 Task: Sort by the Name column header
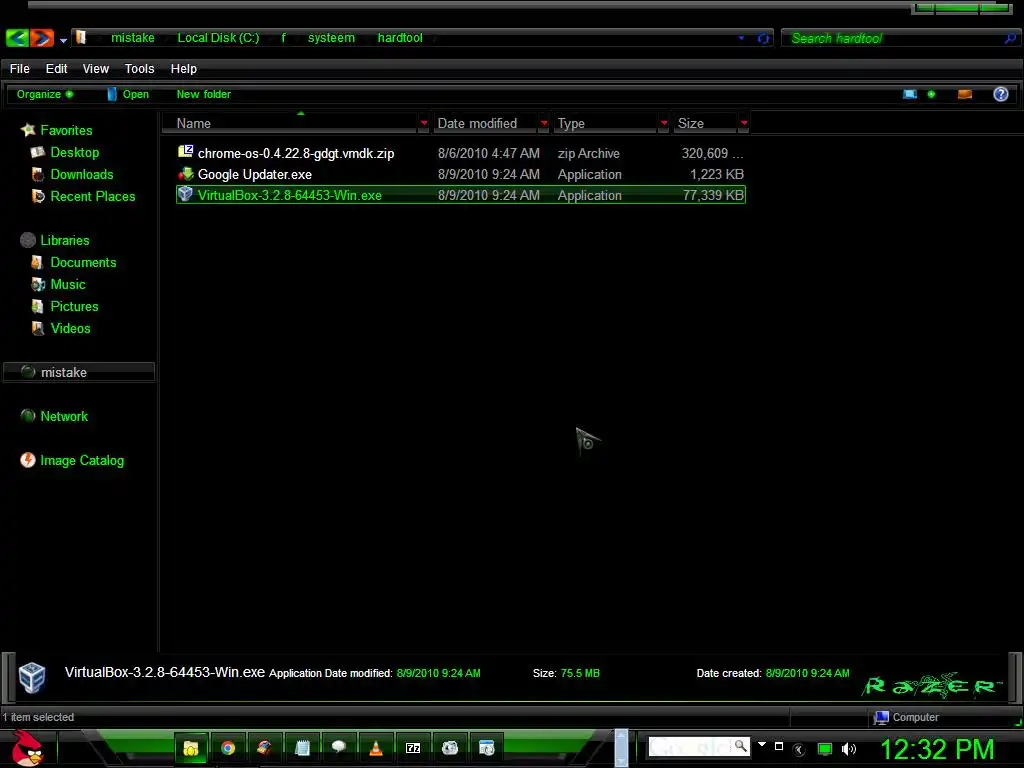point(289,123)
